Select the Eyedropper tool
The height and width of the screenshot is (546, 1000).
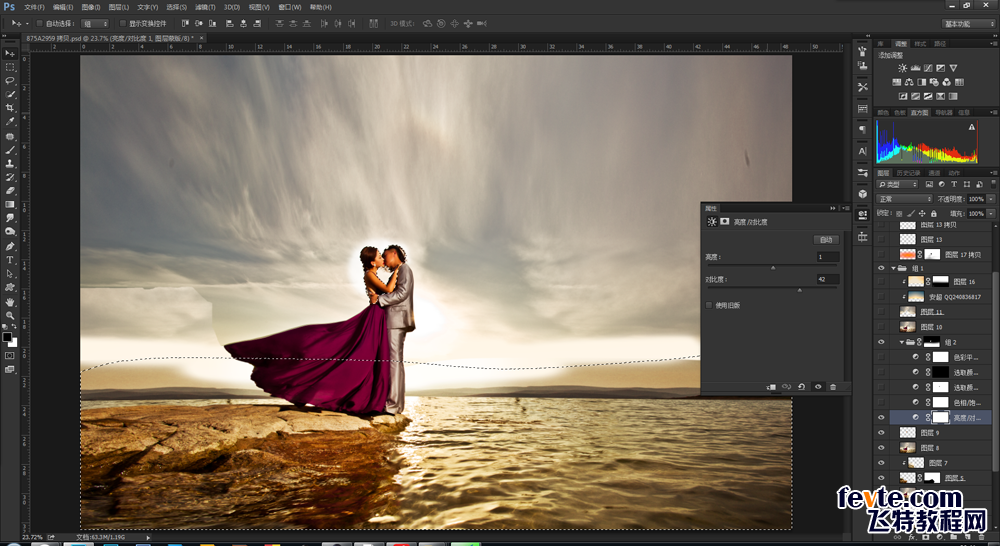click(x=10, y=121)
